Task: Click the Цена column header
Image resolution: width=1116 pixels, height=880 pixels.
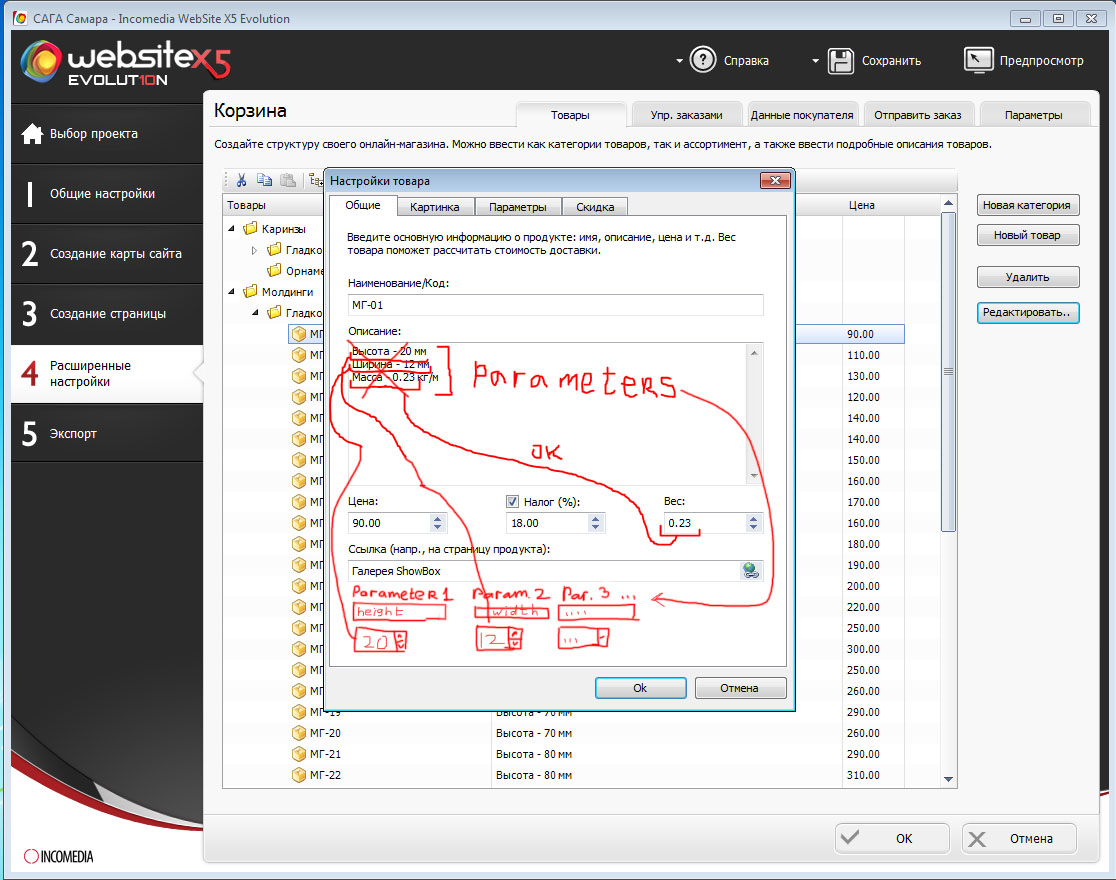Action: tap(861, 205)
